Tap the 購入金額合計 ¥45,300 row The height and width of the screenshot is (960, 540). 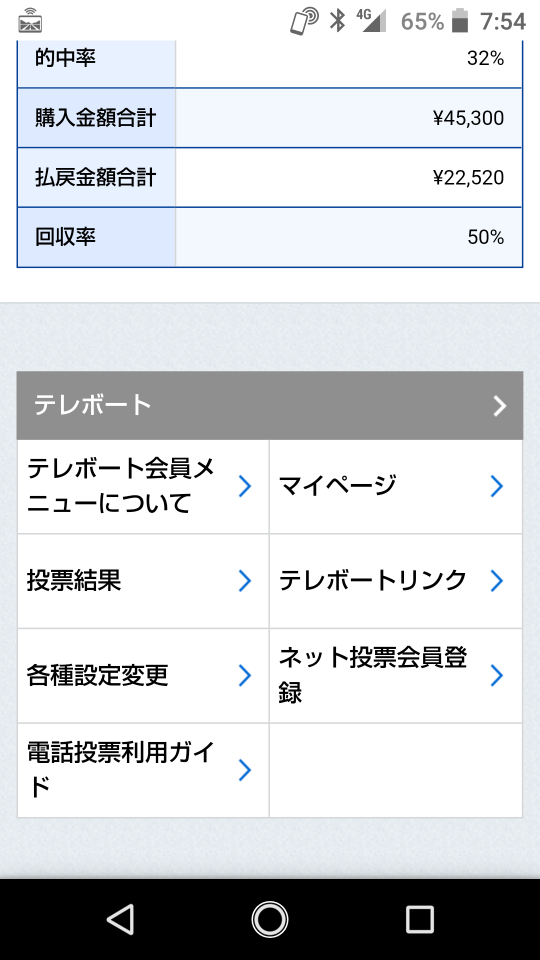click(269, 118)
